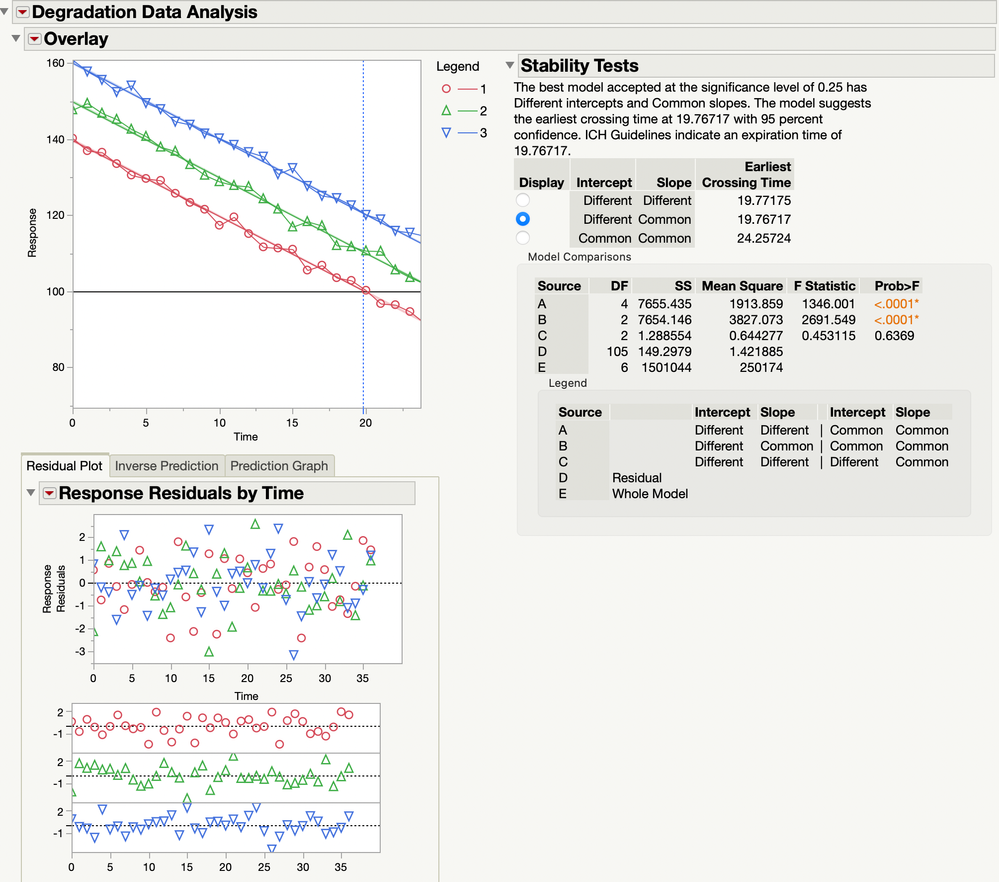Viewport: 999px width, 882px height.
Task: Switch to the Prediction Graph tab
Action: [279, 465]
